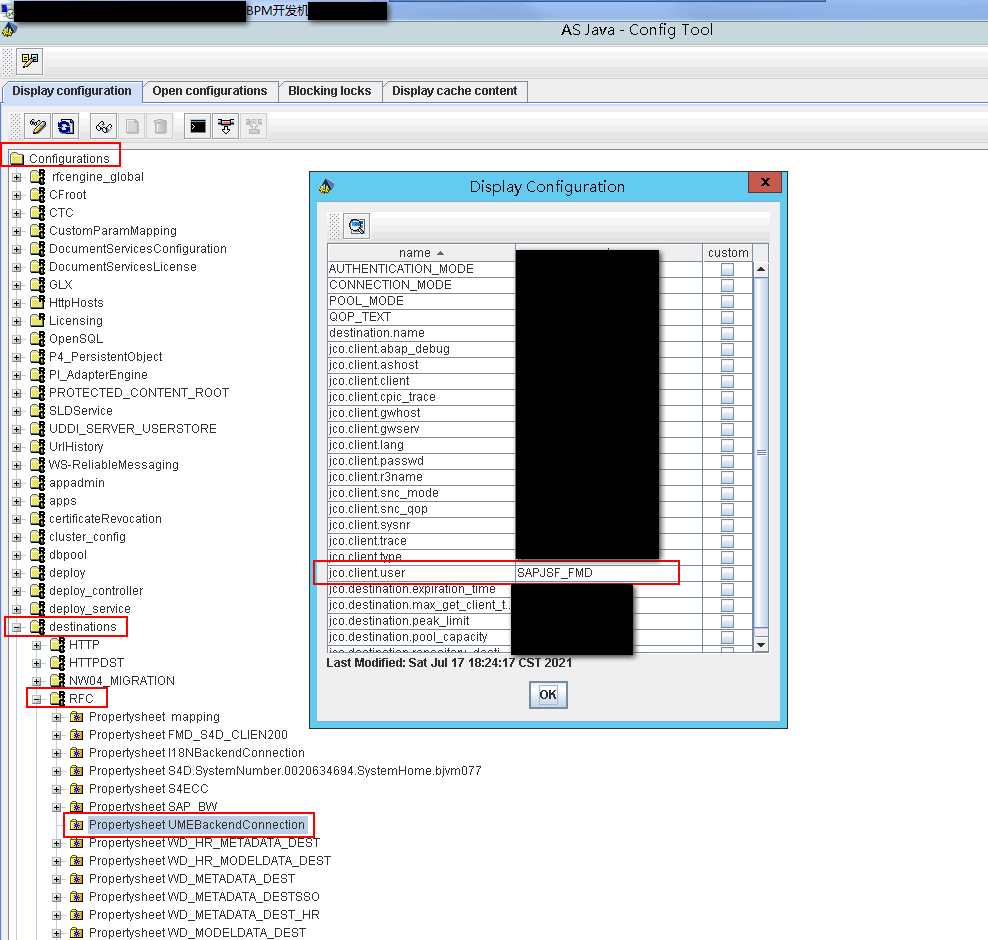This screenshot has height=940, width=988.
Task: Click the custom column header
Action: pyautogui.click(x=728, y=253)
